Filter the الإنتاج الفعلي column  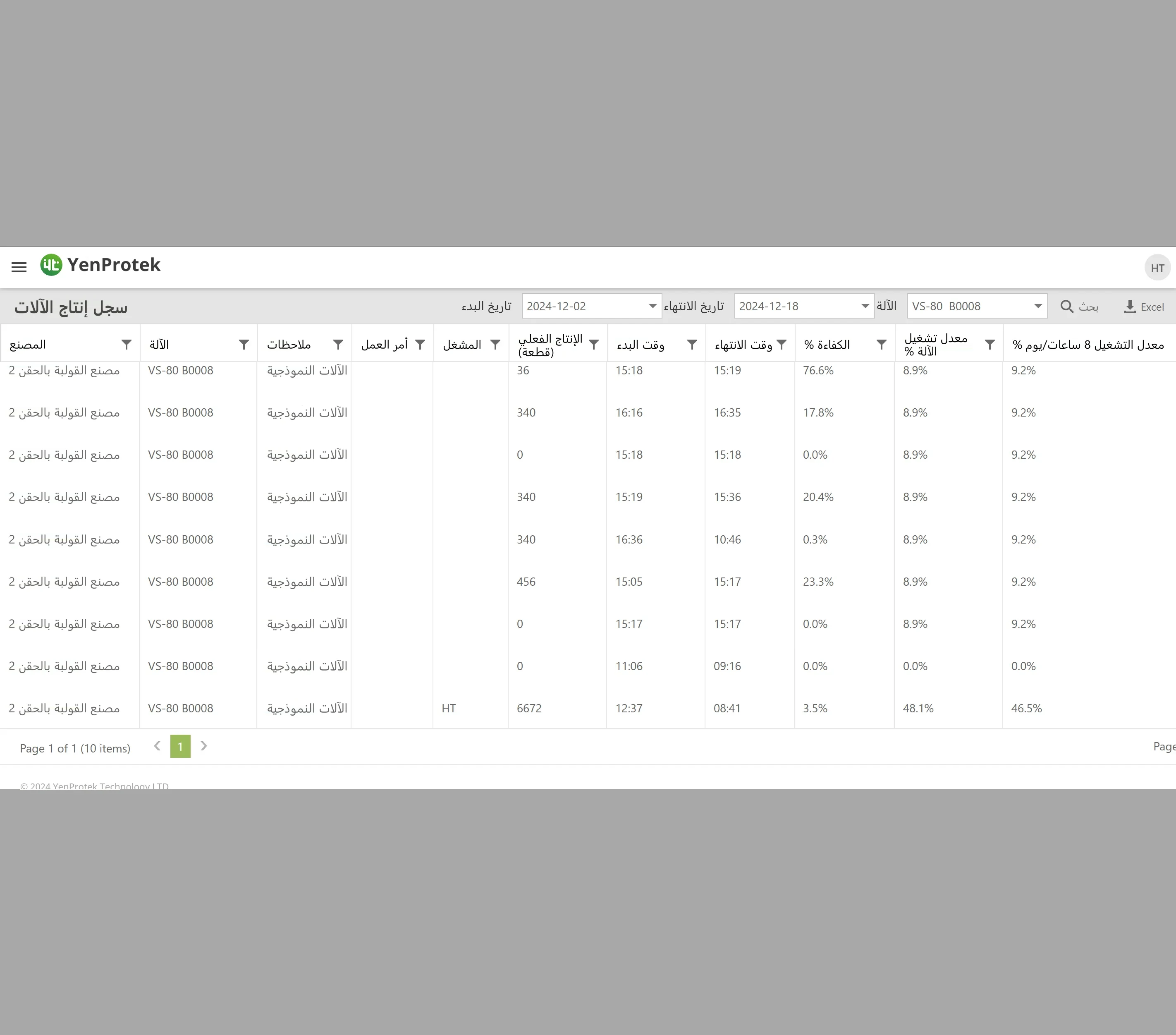coord(594,344)
